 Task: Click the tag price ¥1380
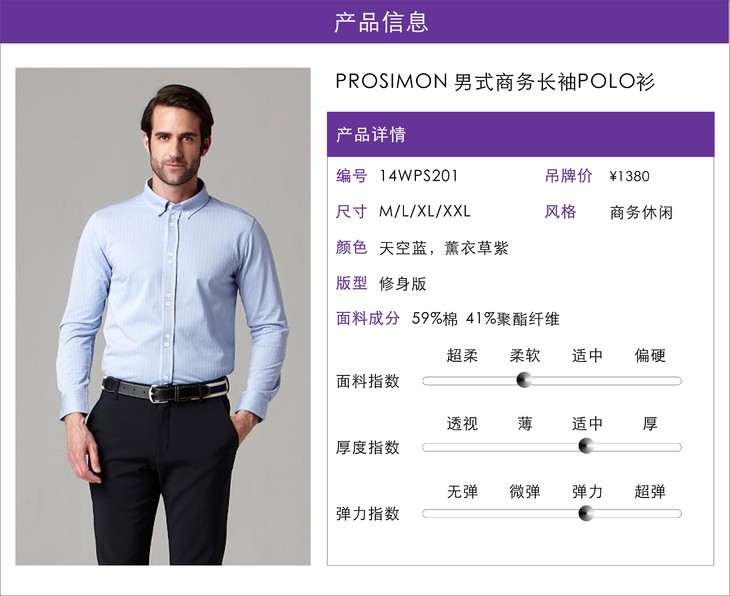click(629, 176)
